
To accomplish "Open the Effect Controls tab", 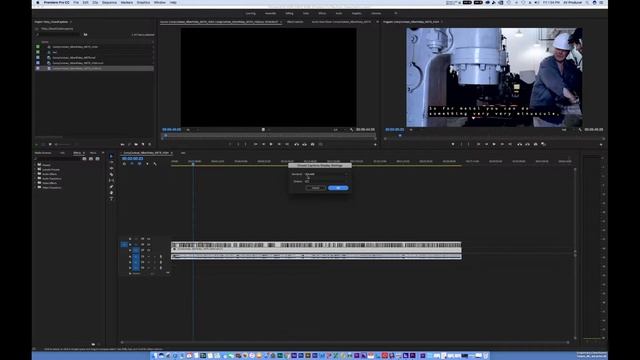I will point(295,22).
